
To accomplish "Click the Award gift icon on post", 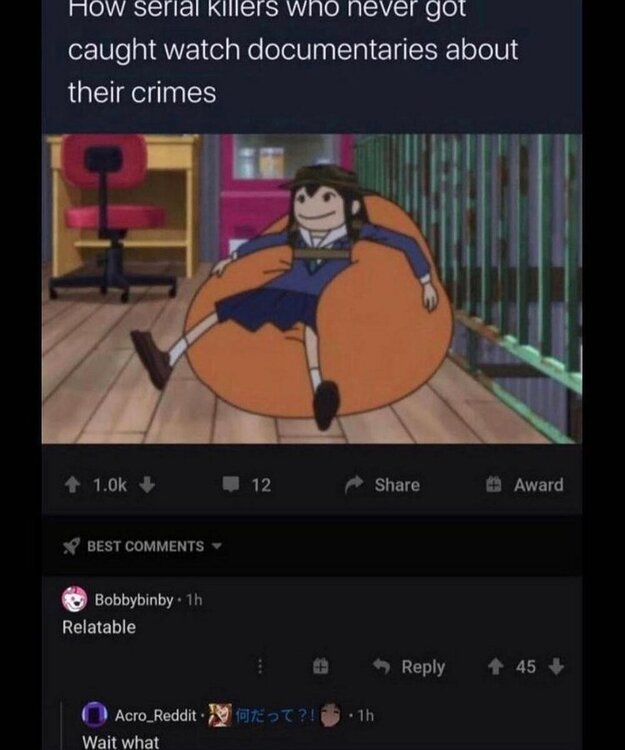I will (x=493, y=485).
